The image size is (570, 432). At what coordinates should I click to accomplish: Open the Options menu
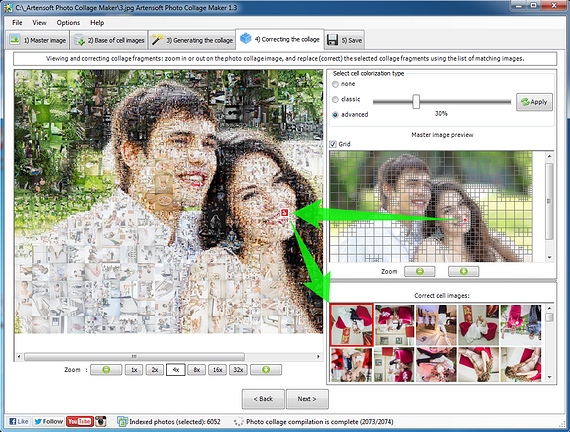point(68,23)
